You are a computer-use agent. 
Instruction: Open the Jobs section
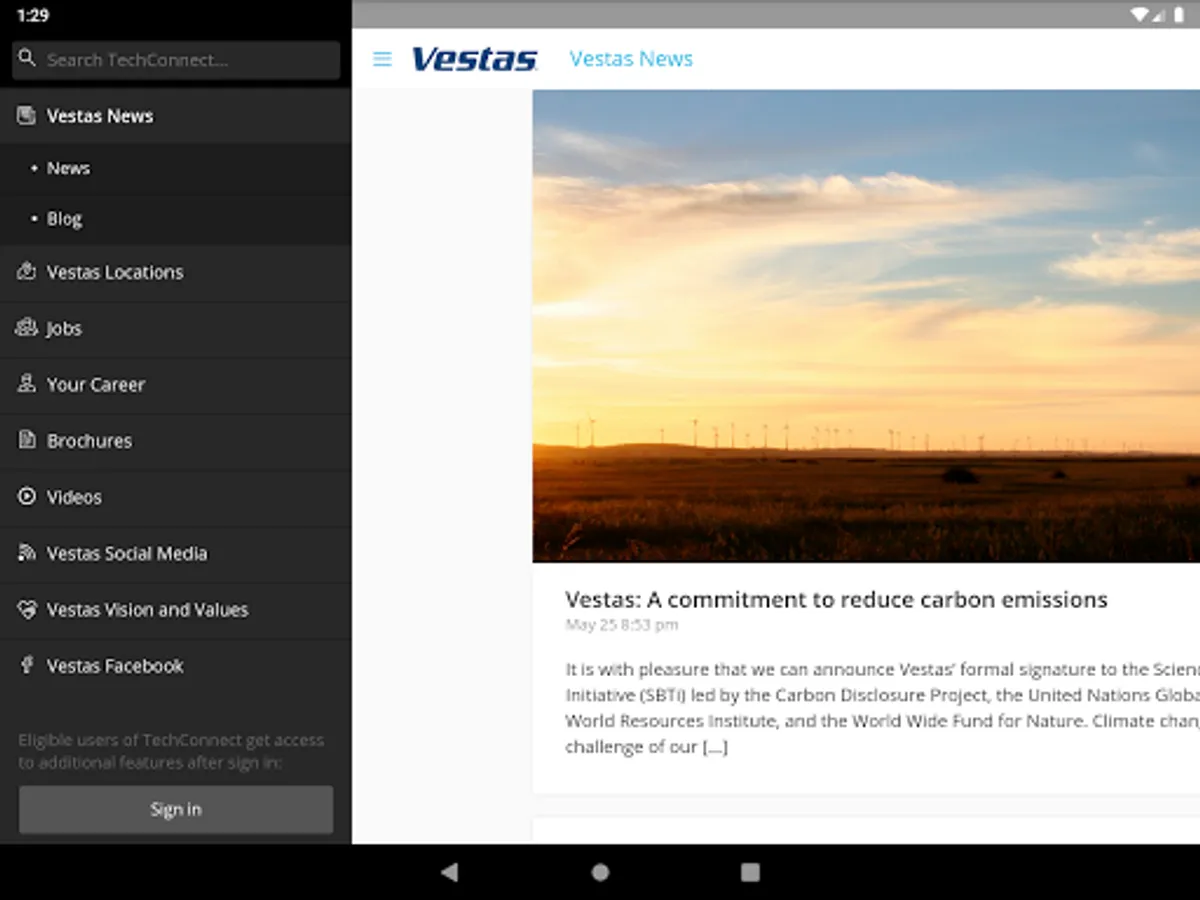tap(175, 328)
